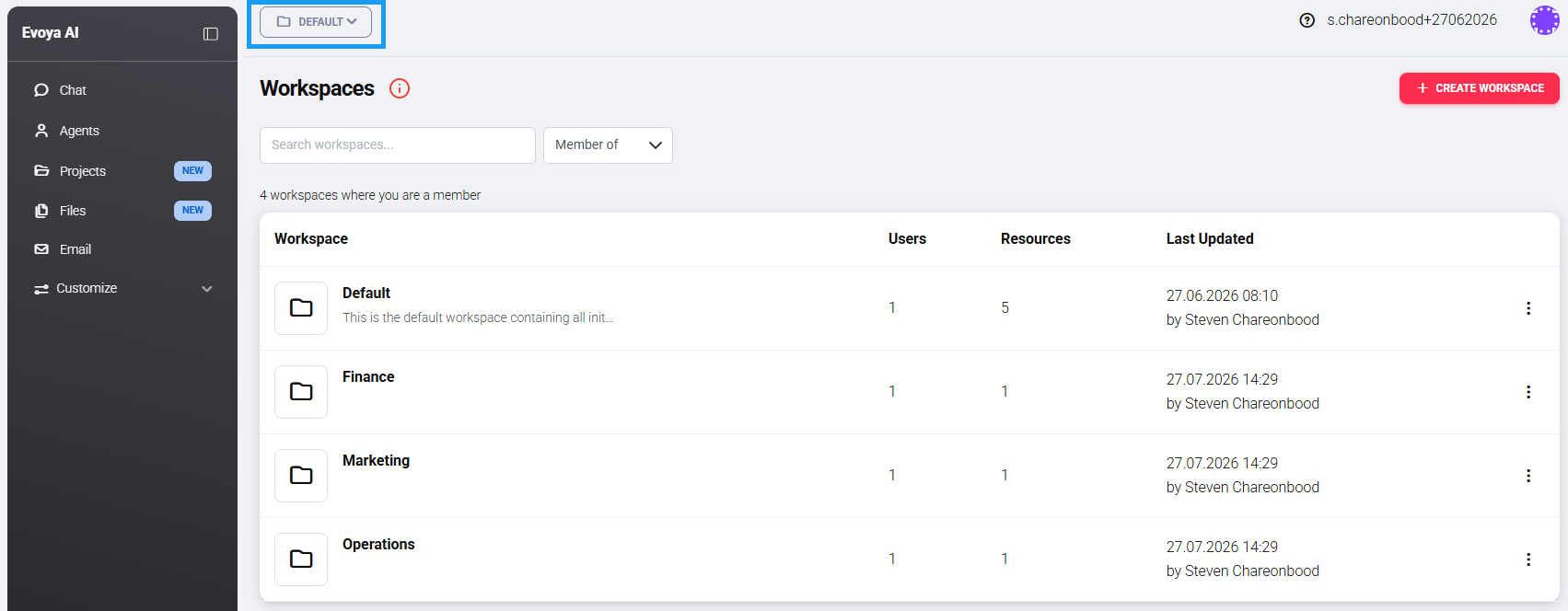Viewport: 1568px width, 611px height.
Task: Click the Last Updated column header
Action: [1210, 239]
